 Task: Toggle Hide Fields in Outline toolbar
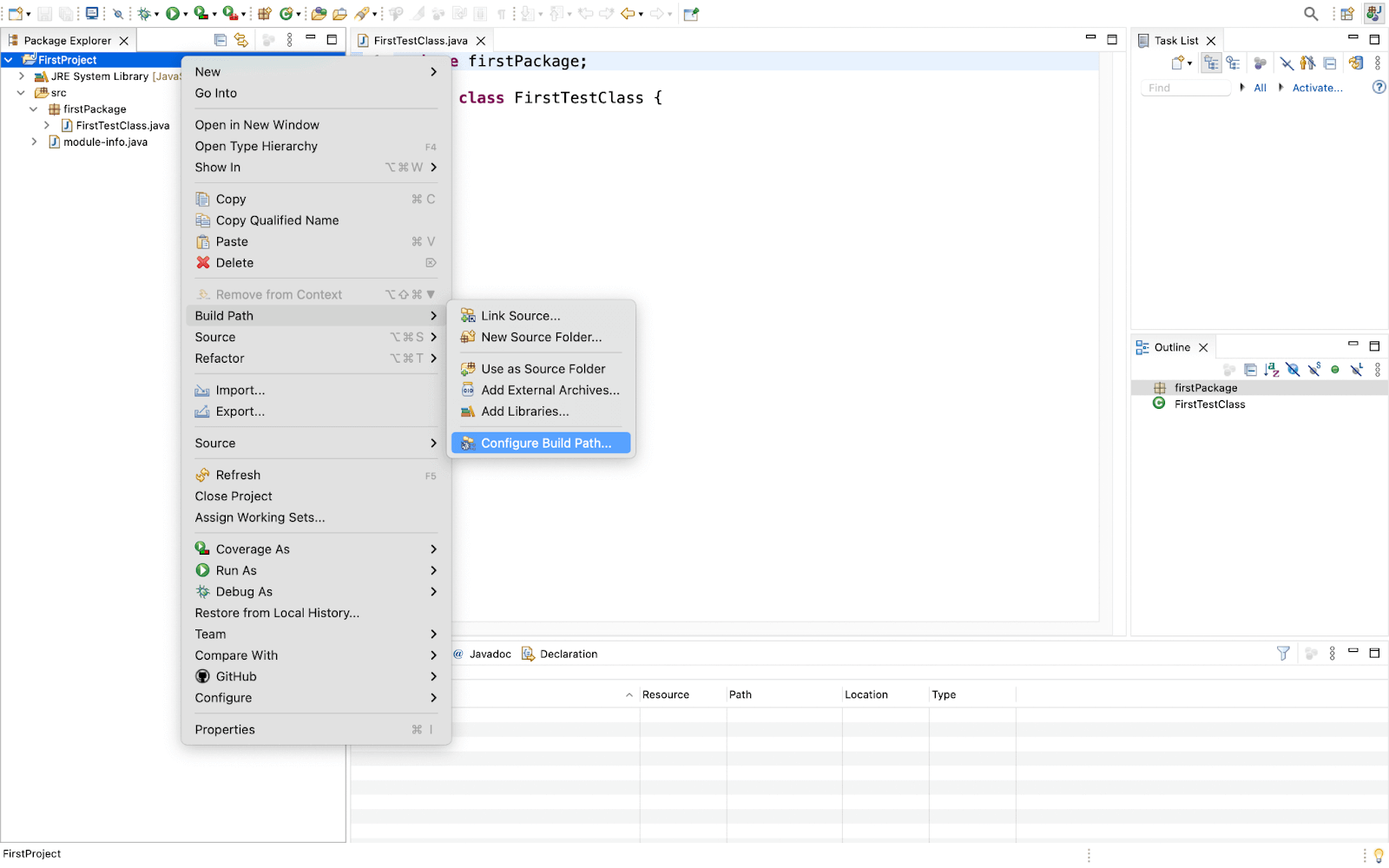click(x=1293, y=370)
